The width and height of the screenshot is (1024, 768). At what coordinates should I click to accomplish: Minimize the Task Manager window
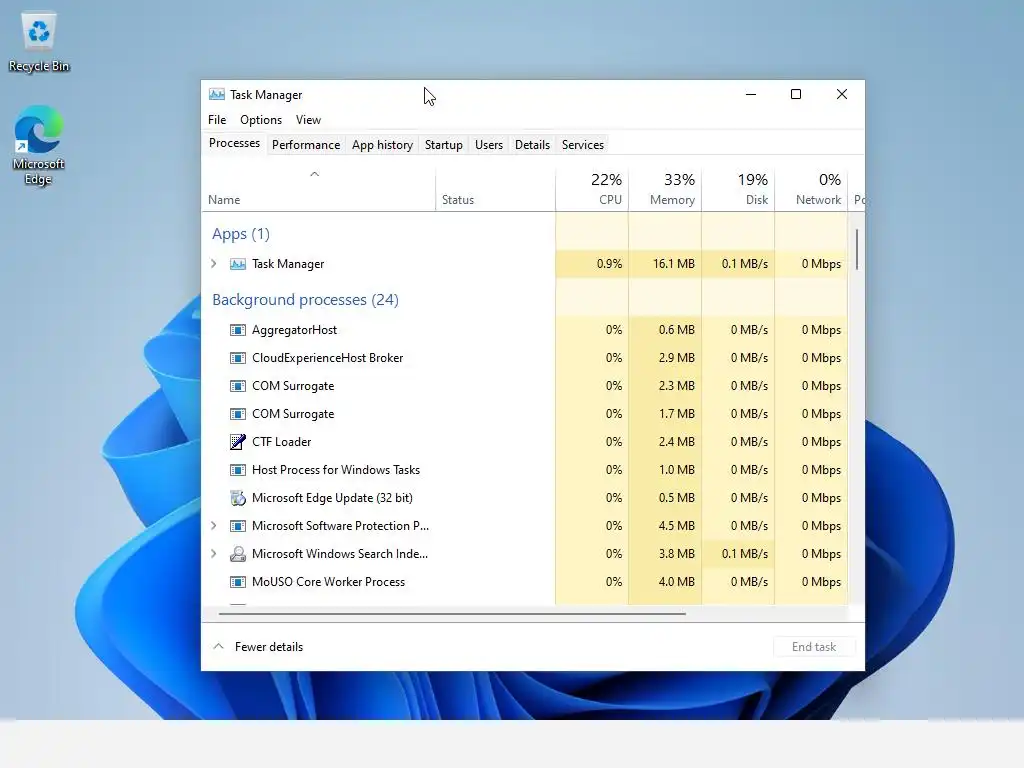751,95
